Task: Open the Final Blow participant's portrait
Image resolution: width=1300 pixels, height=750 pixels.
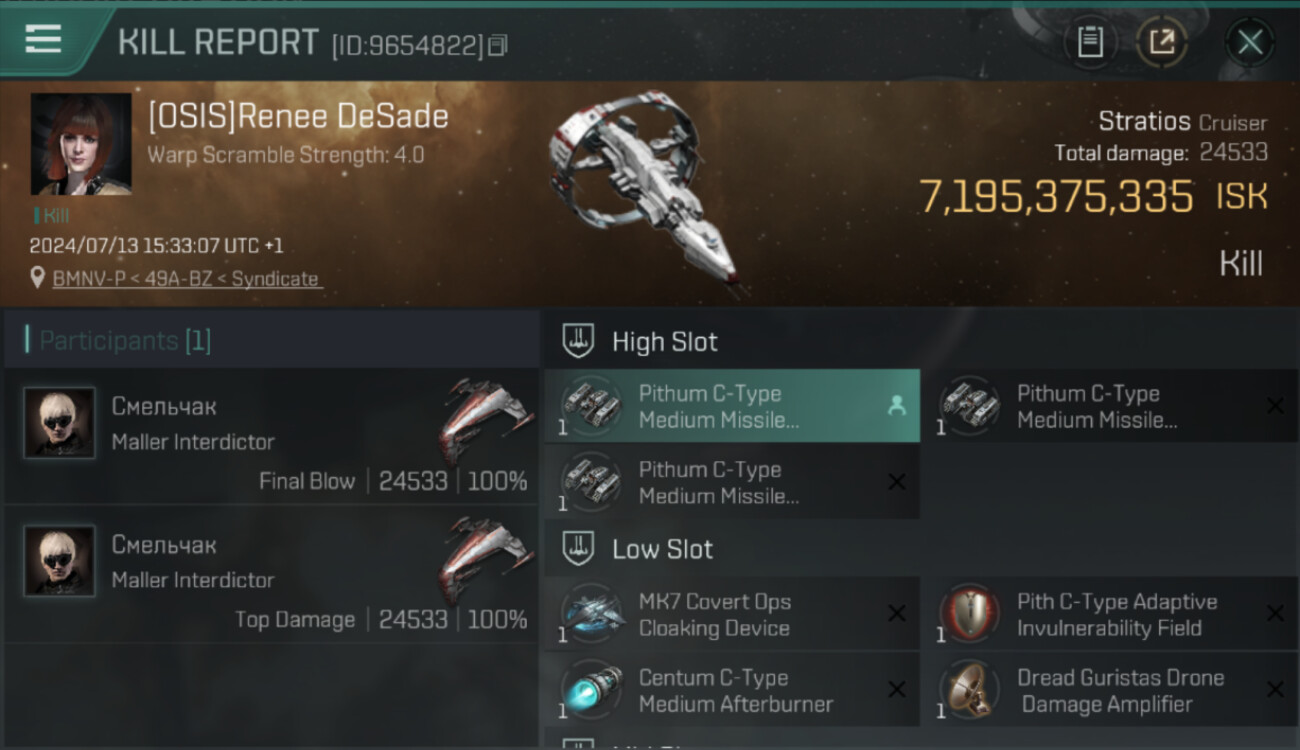Action: coord(60,423)
